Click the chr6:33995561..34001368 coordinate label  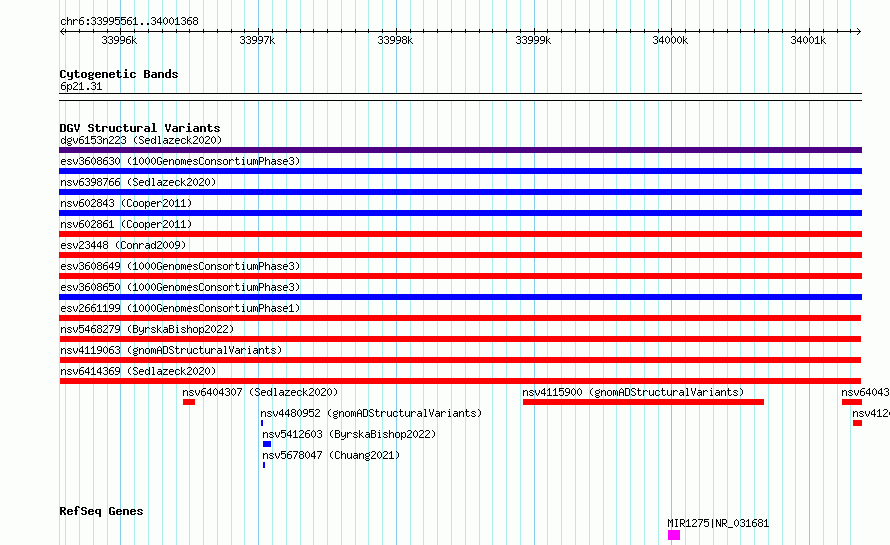tap(129, 22)
